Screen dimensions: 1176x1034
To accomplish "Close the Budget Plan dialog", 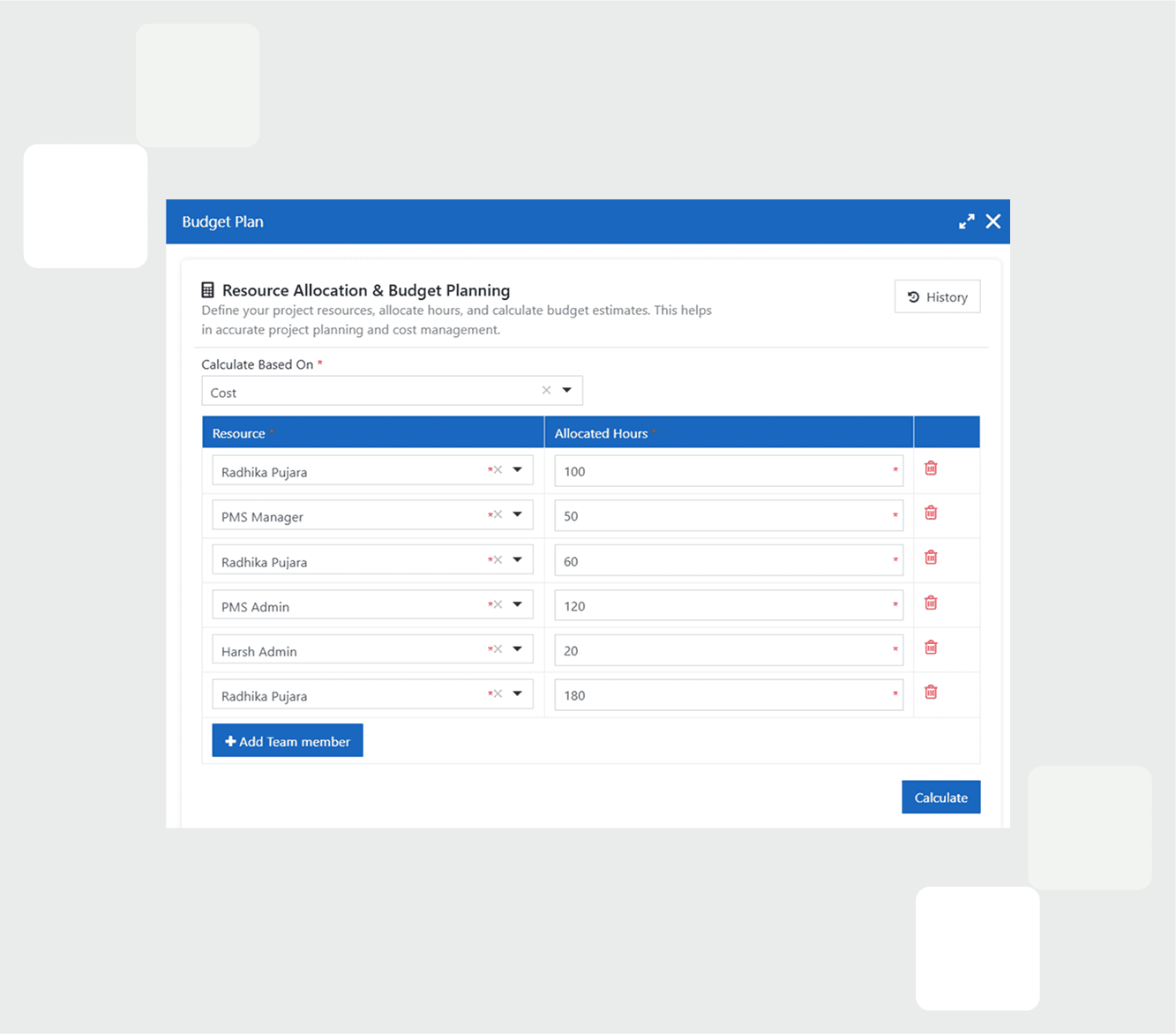I will click(993, 221).
